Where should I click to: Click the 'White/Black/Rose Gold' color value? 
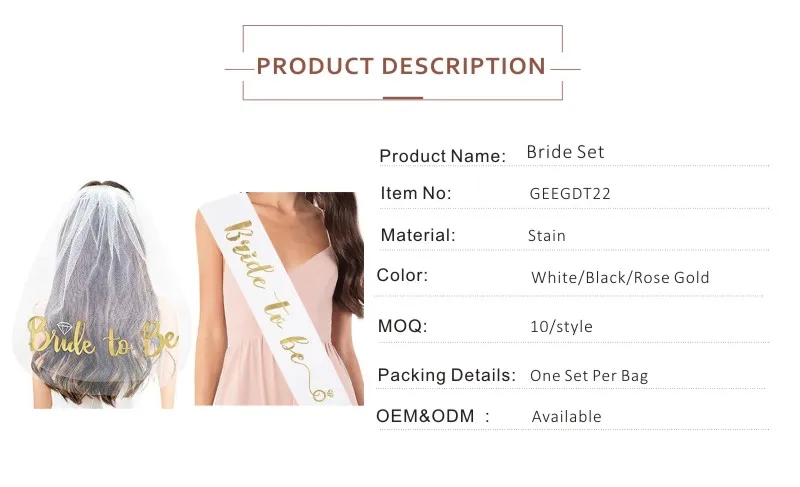[620, 278]
